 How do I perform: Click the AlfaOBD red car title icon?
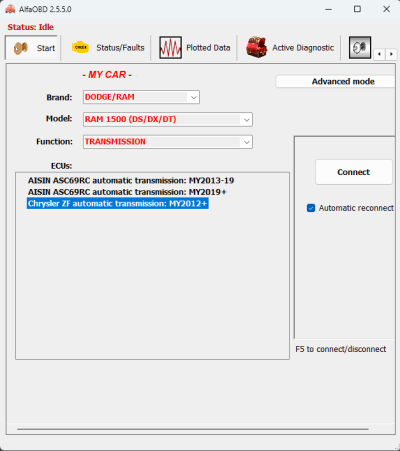pos(10,9)
